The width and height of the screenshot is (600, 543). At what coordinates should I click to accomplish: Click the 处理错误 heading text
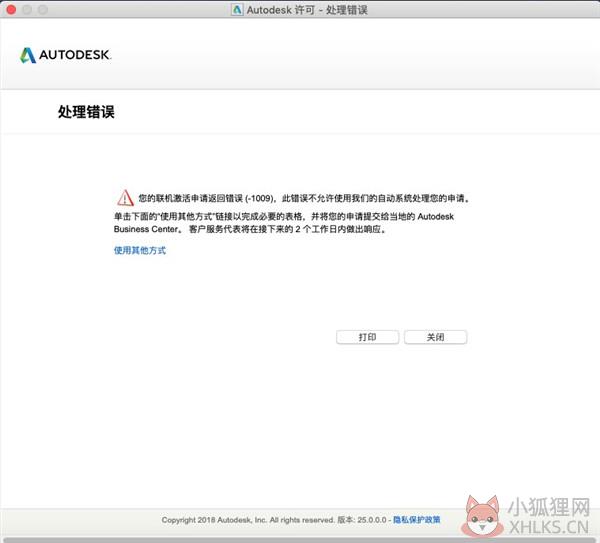86,112
